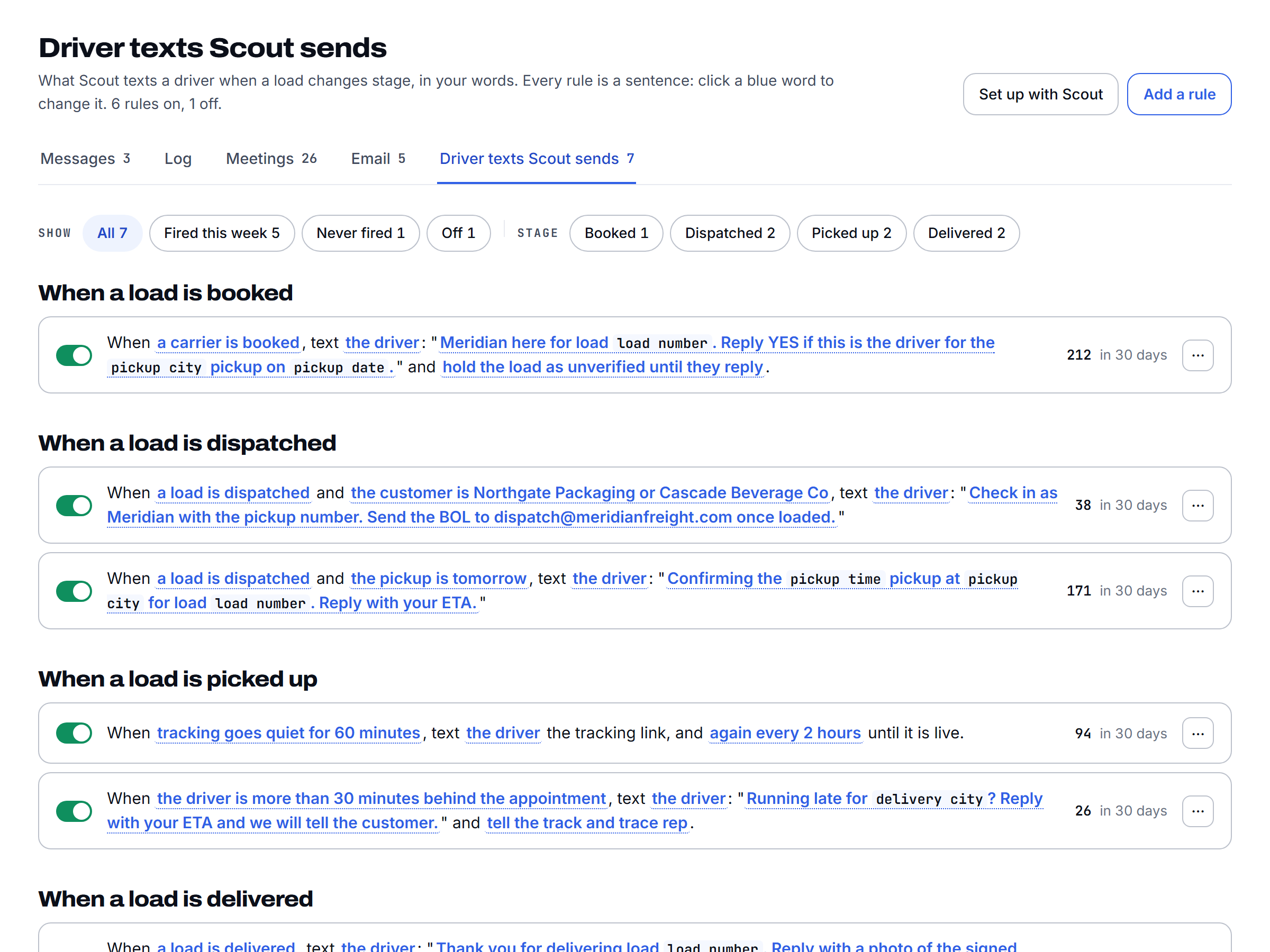Filter by Dispatched stage chip
The height and width of the screenshot is (952, 1270).
pyautogui.click(x=730, y=233)
